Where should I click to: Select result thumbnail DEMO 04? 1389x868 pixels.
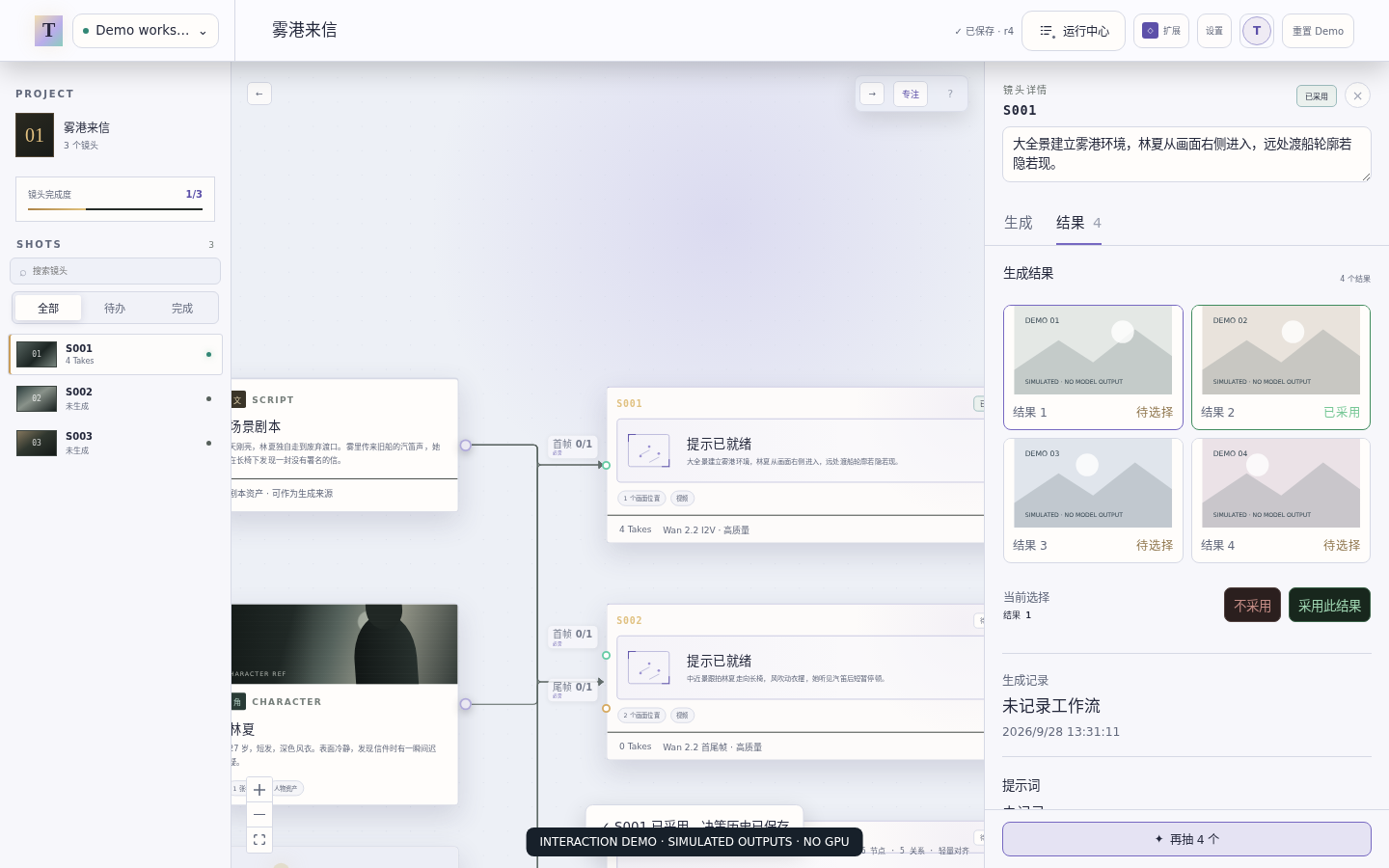pos(1281,501)
